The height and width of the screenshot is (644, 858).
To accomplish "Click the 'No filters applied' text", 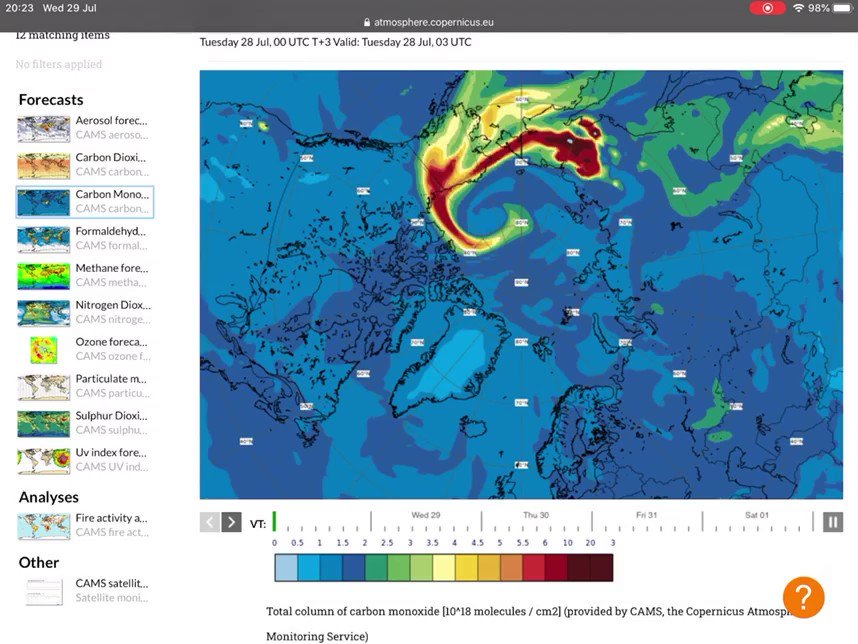I will point(59,64).
